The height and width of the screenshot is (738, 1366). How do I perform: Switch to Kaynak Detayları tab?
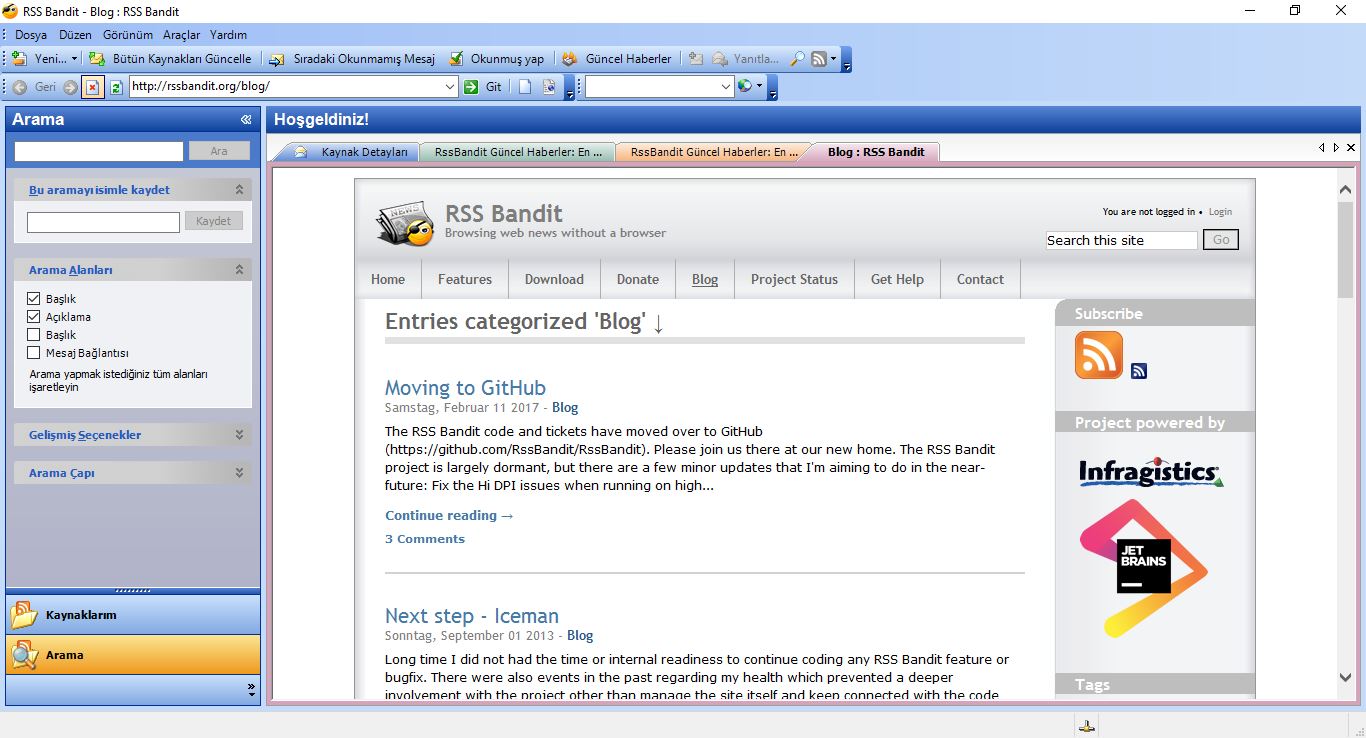tap(352, 152)
